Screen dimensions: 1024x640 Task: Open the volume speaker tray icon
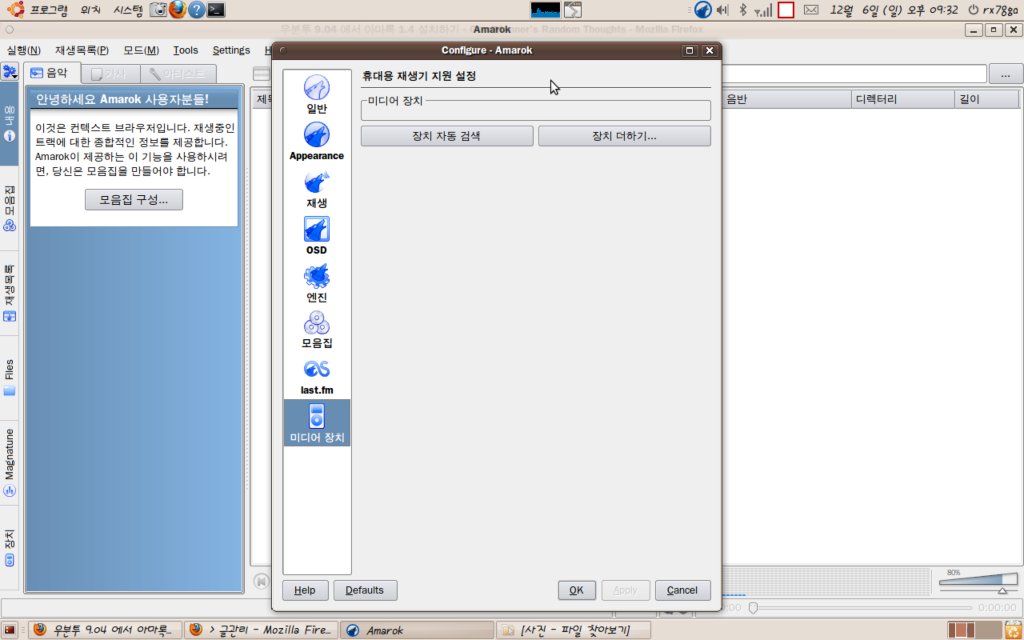(722, 10)
